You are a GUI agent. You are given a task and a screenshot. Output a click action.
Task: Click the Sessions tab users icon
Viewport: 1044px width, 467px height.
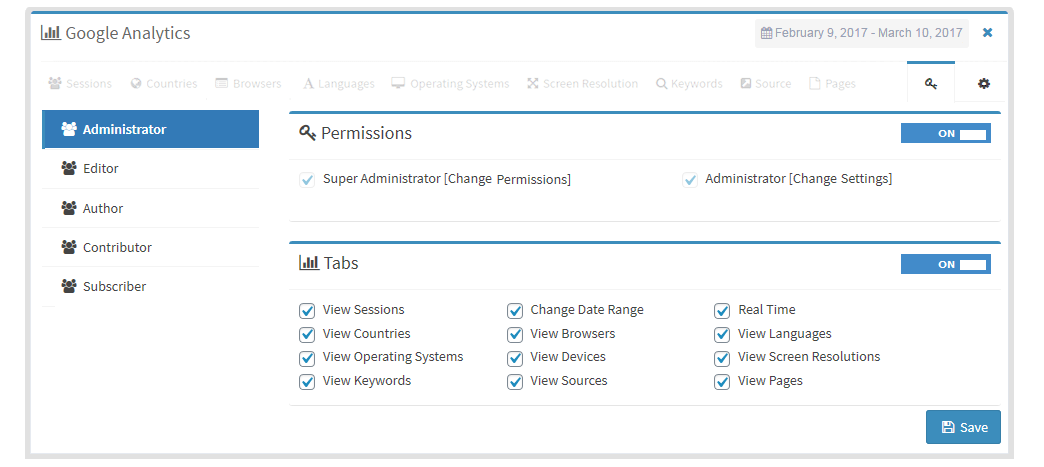point(55,83)
